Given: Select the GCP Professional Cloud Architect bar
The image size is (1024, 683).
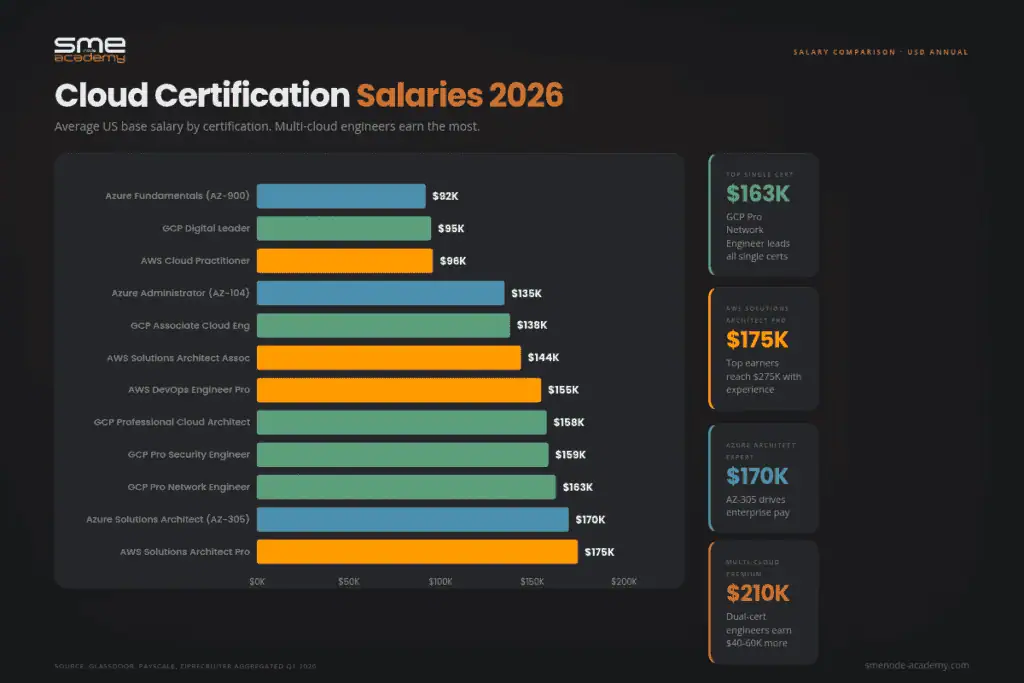Looking at the screenshot, I should [402, 422].
